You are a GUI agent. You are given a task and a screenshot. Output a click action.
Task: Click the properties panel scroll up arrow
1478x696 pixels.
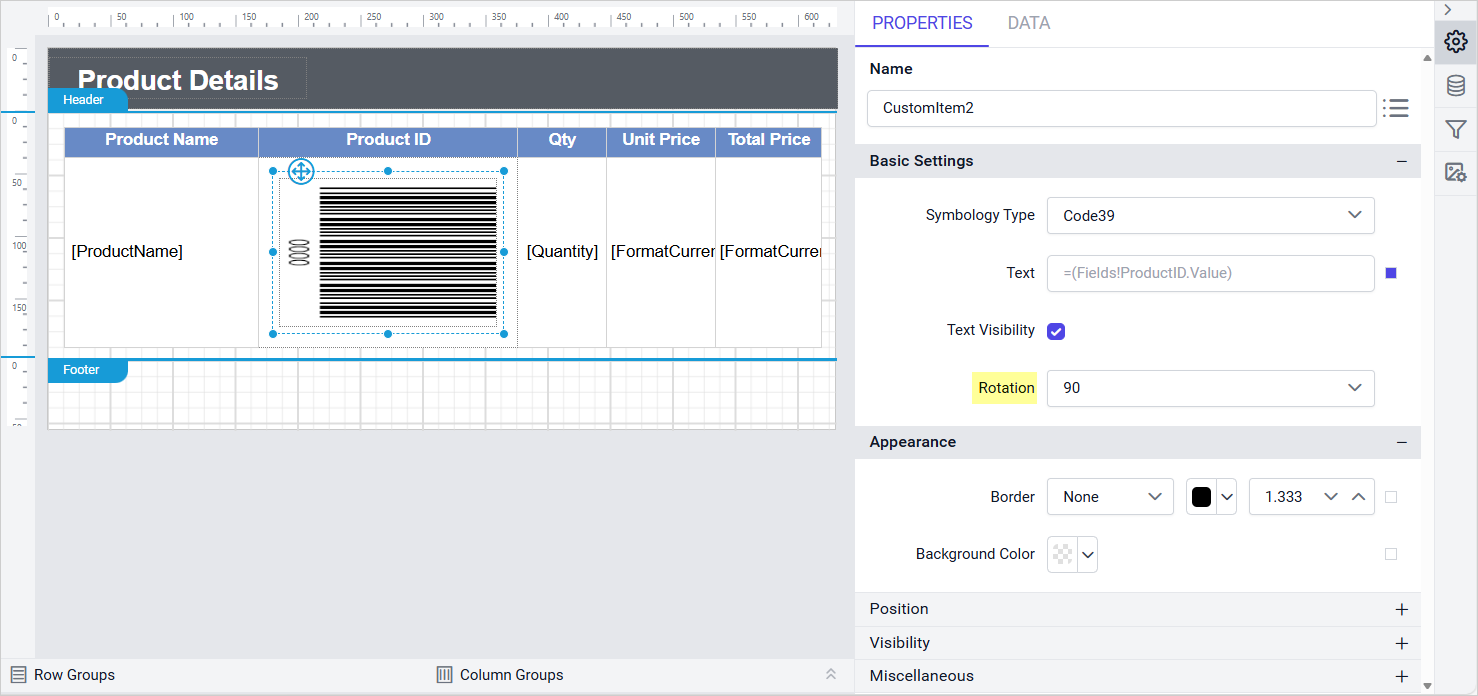(1427, 58)
